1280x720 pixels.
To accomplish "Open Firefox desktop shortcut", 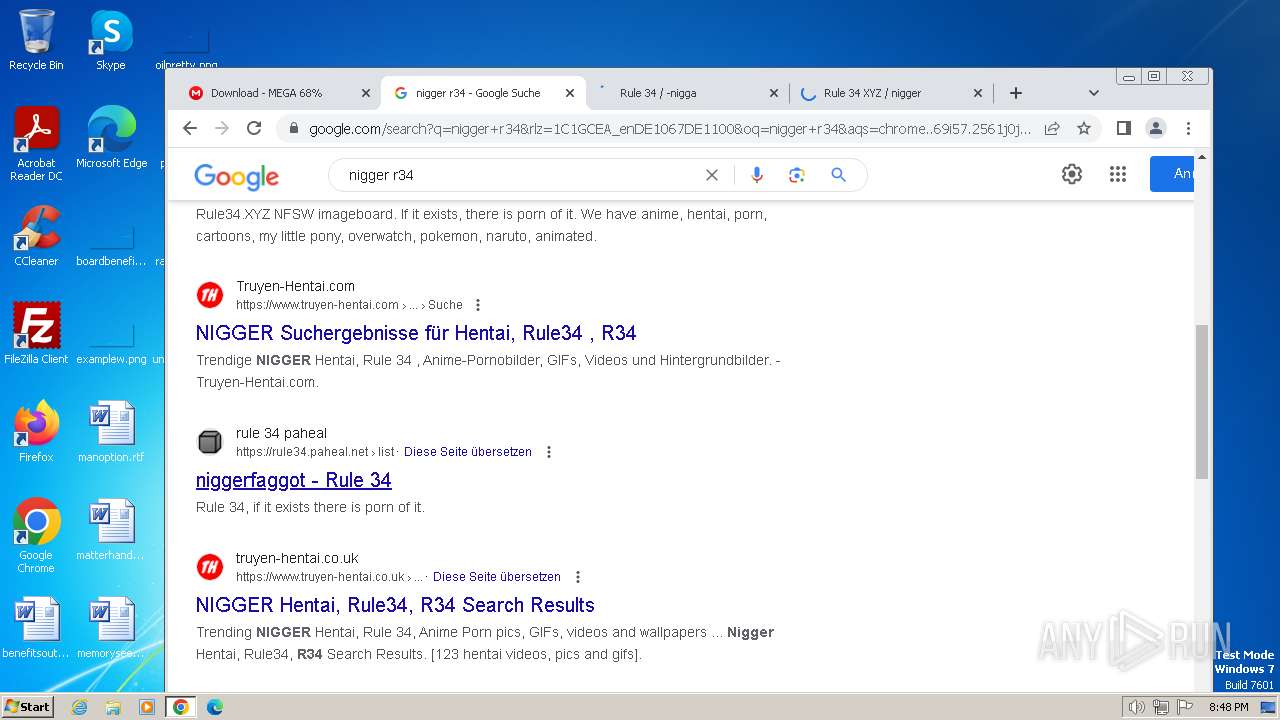I will coord(36,432).
